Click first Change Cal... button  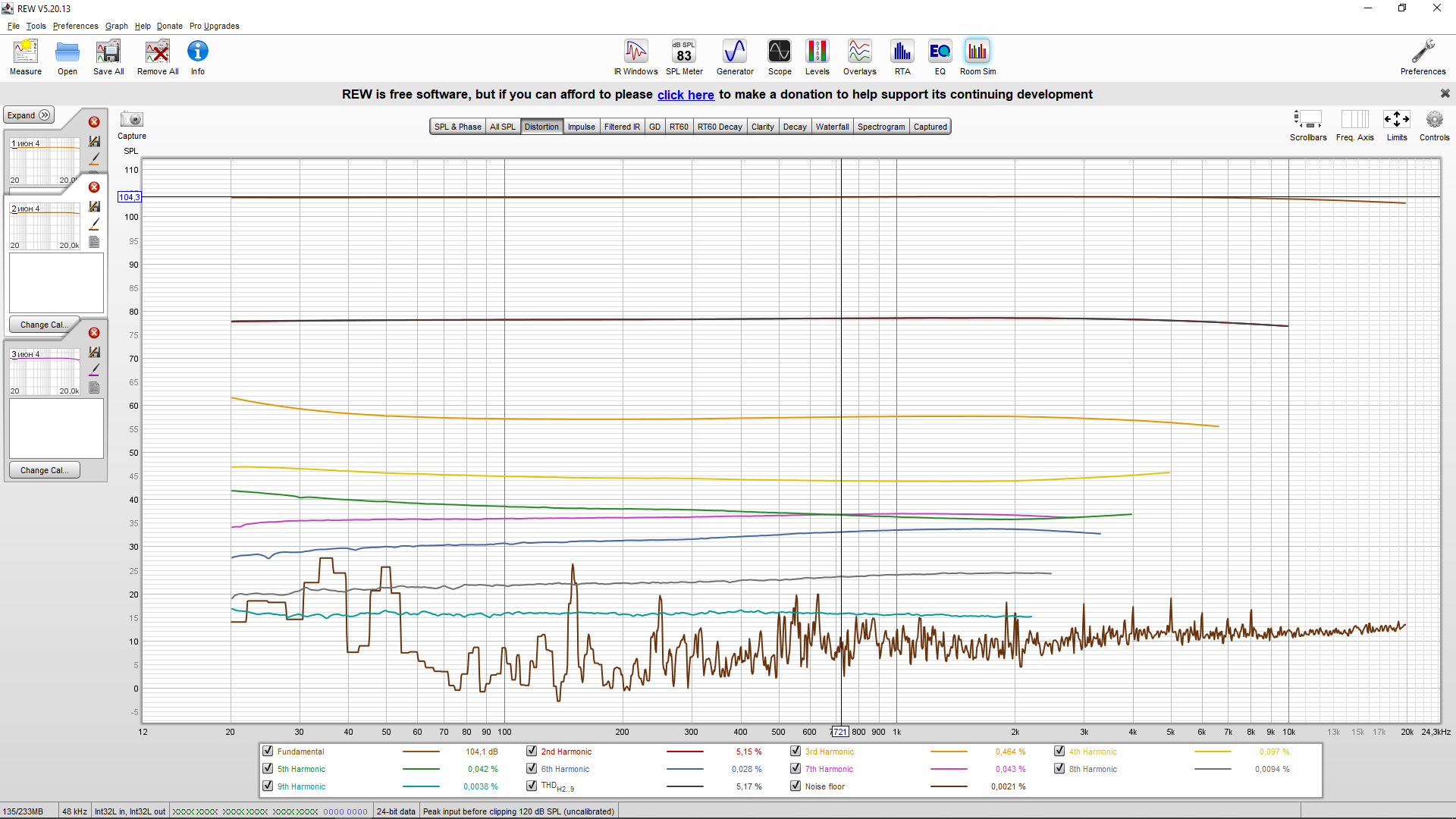coord(45,325)
